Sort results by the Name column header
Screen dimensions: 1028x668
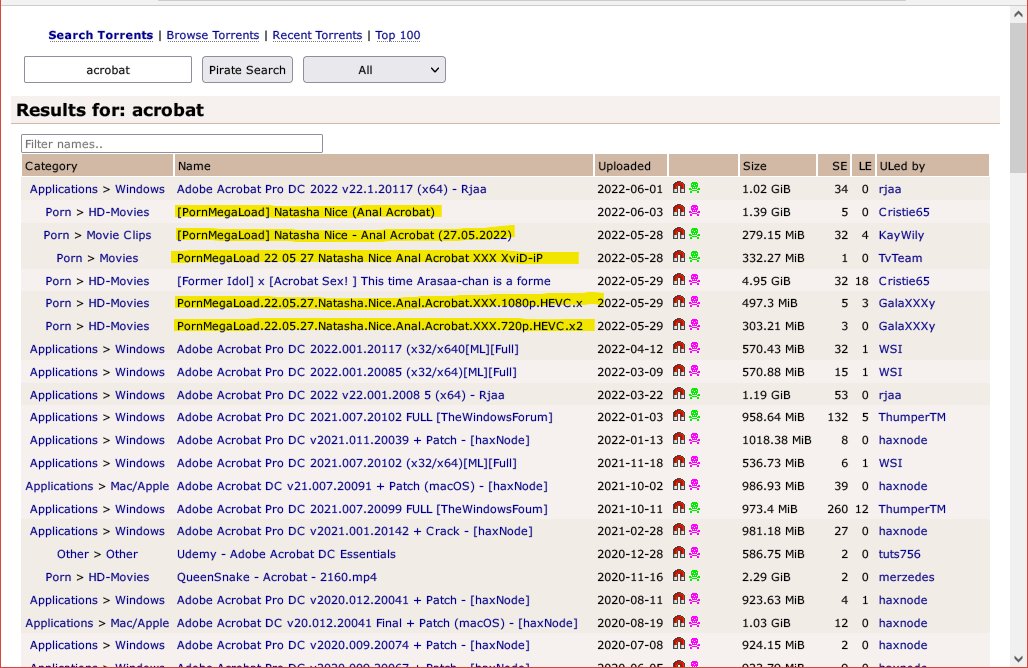(384, 166)
